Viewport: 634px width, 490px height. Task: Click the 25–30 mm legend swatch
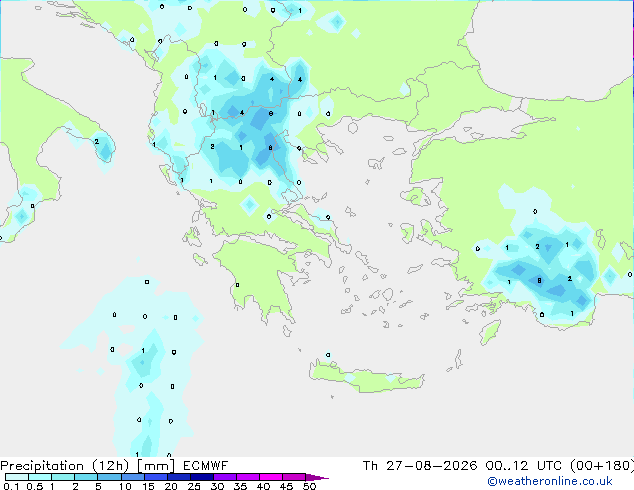pyautogui.click(x=202, y=477)
